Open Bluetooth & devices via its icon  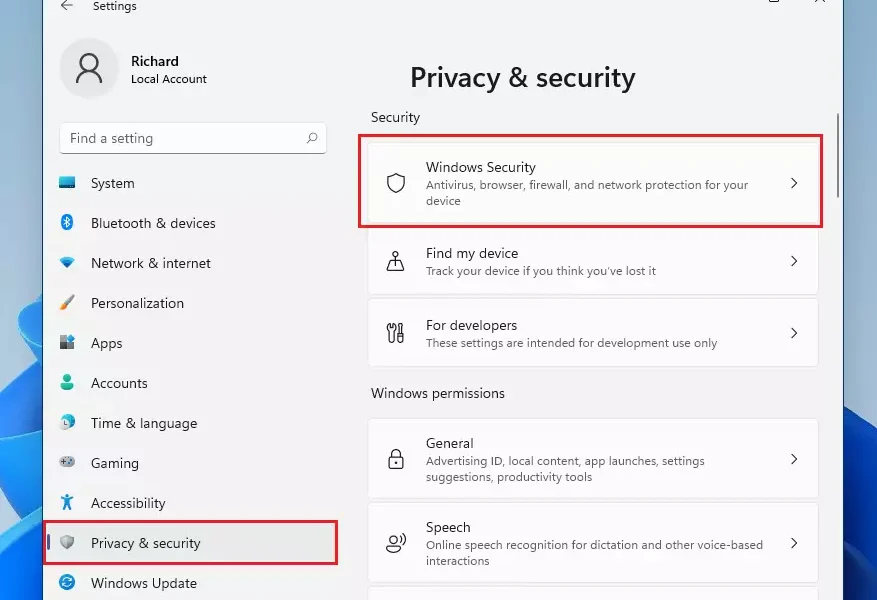point(68,223)
